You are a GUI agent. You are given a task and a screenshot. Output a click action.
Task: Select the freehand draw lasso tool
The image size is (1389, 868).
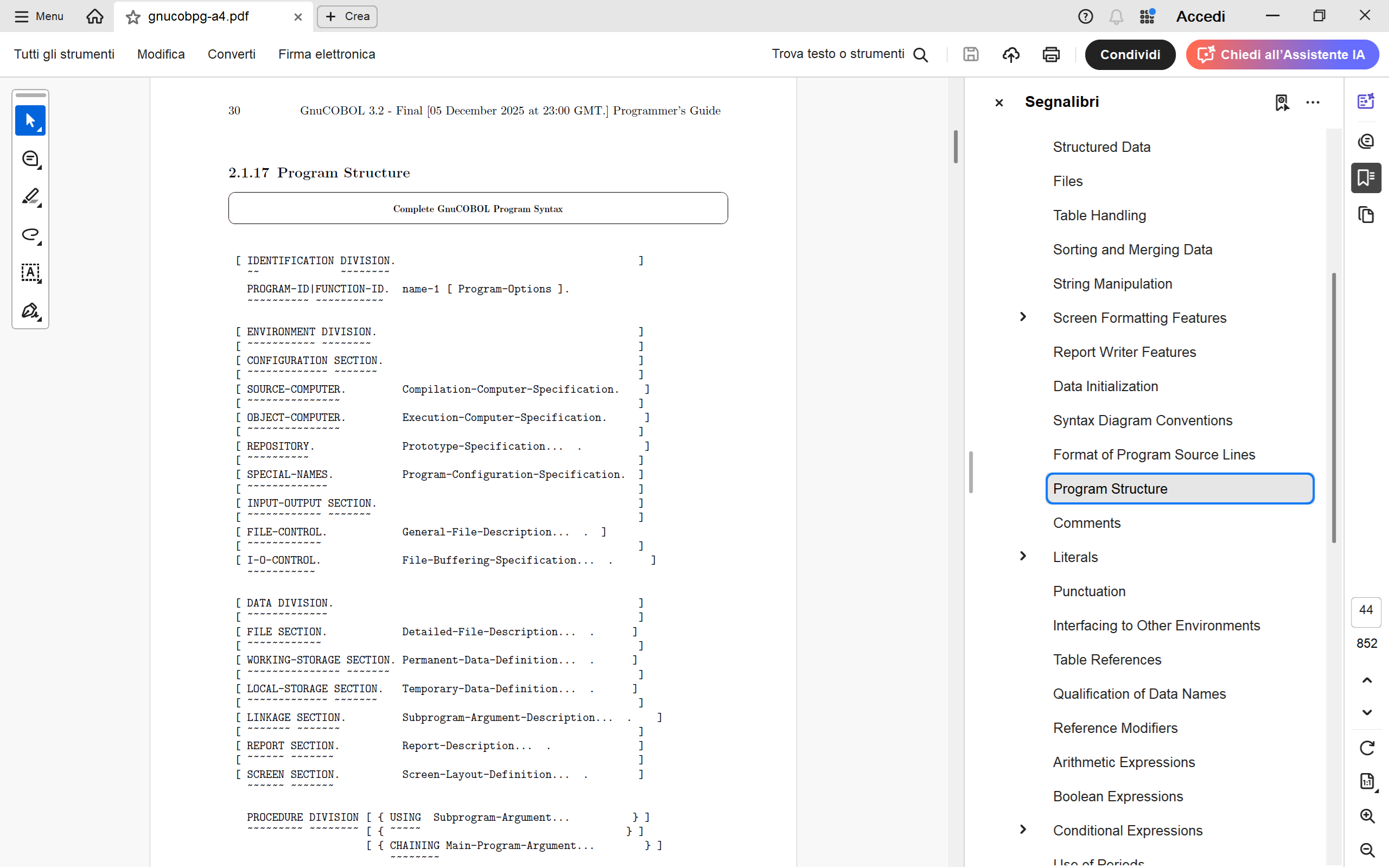tap(30, 235)
